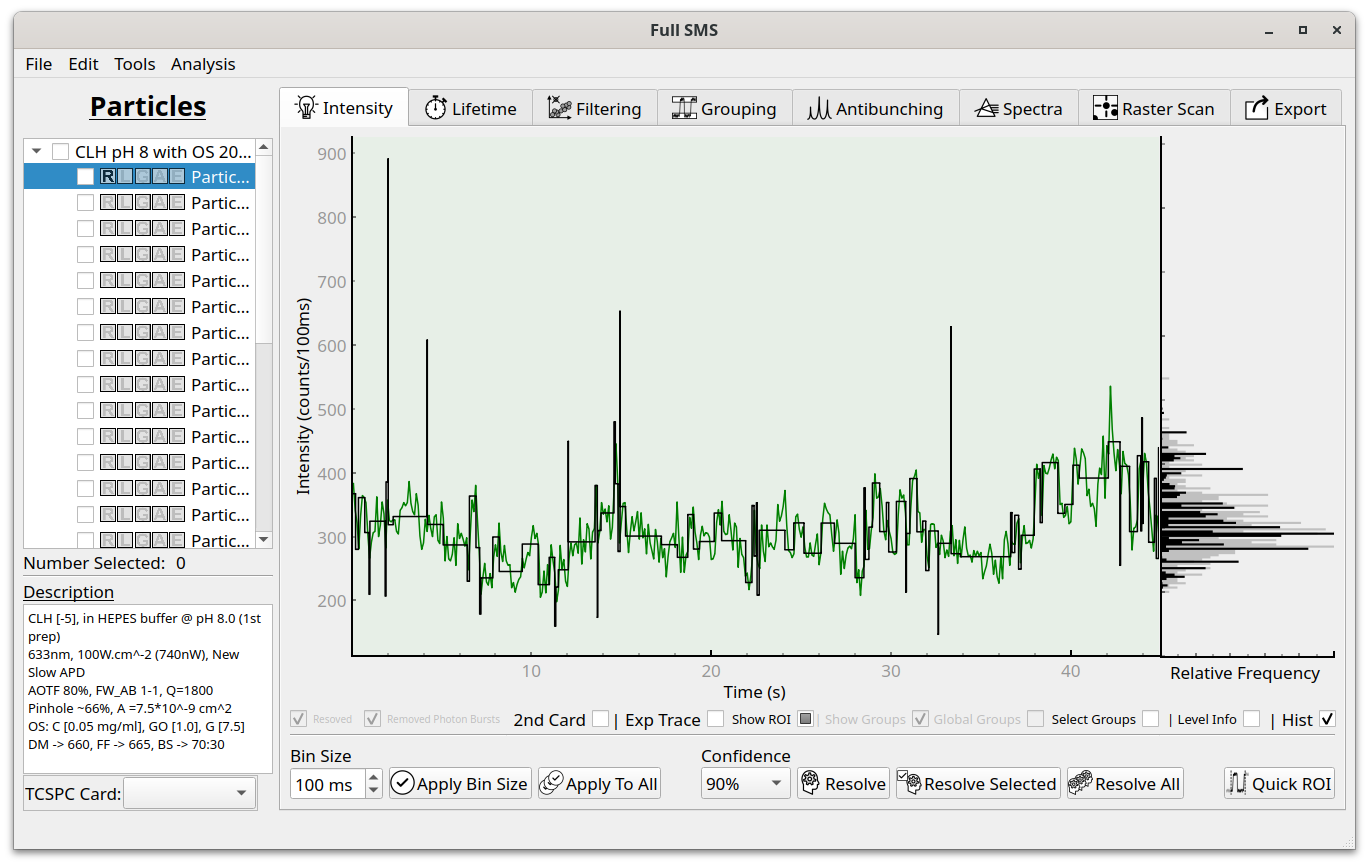Open the Antibunching tab
Viewport: 1369px width, 866px height.
coord(875,109)
